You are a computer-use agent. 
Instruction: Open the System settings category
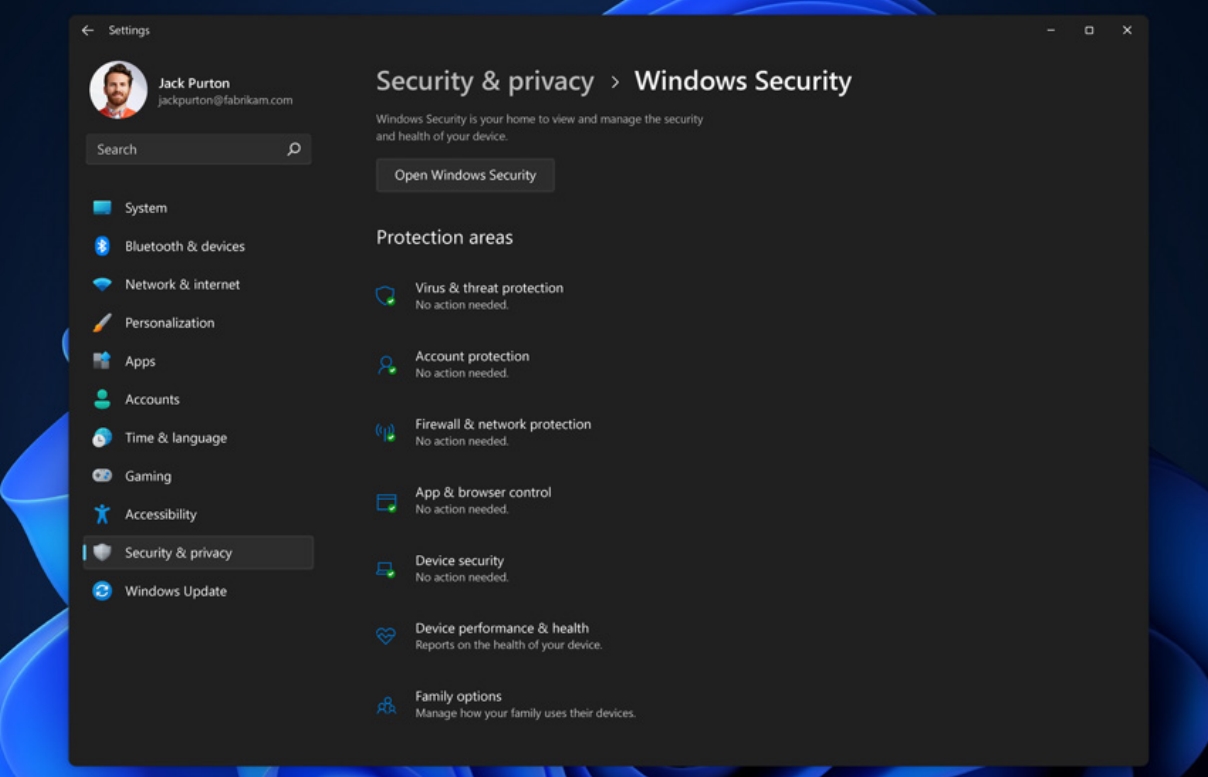(146, 208)
